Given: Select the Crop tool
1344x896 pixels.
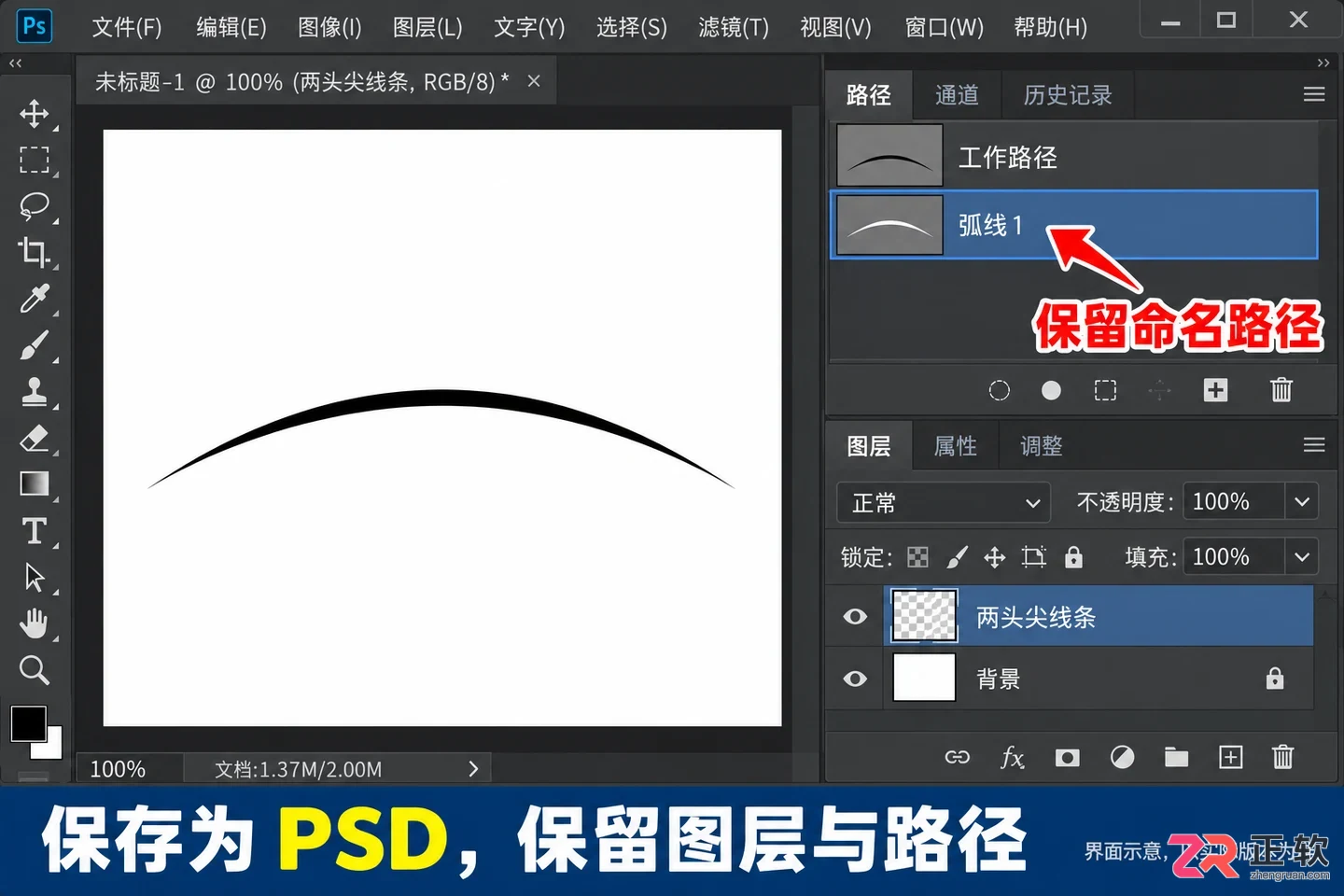Looking at the screenshot, I should click(x=35, y=252).
